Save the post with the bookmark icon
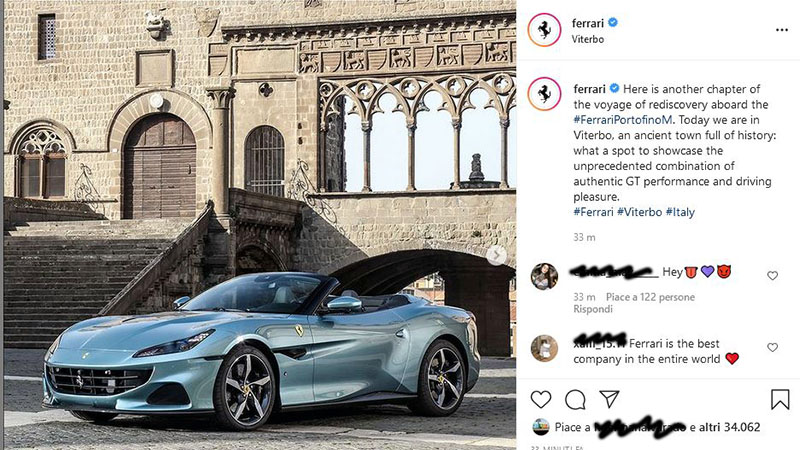This screenshot has height=450, width=800. coord(780,399)
